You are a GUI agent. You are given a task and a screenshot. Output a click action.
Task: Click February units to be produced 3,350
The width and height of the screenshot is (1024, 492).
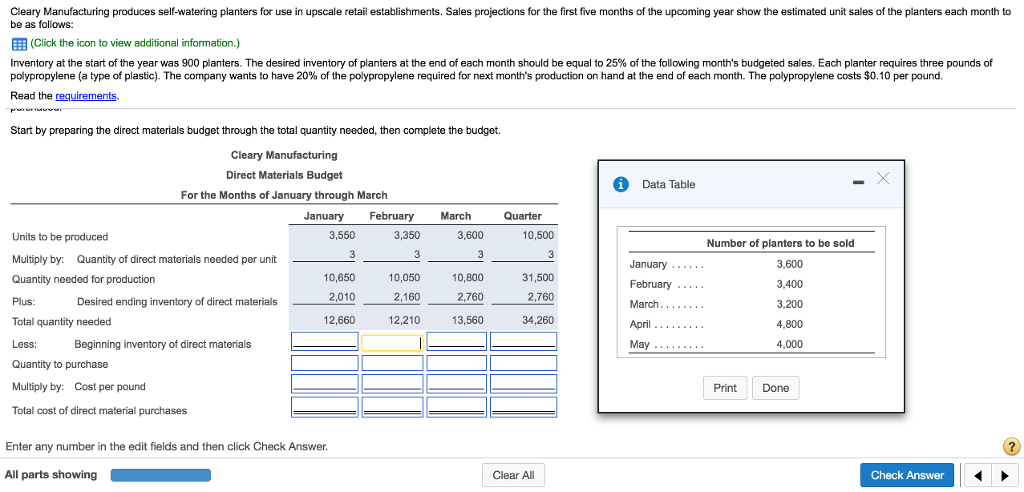[407, 236]
